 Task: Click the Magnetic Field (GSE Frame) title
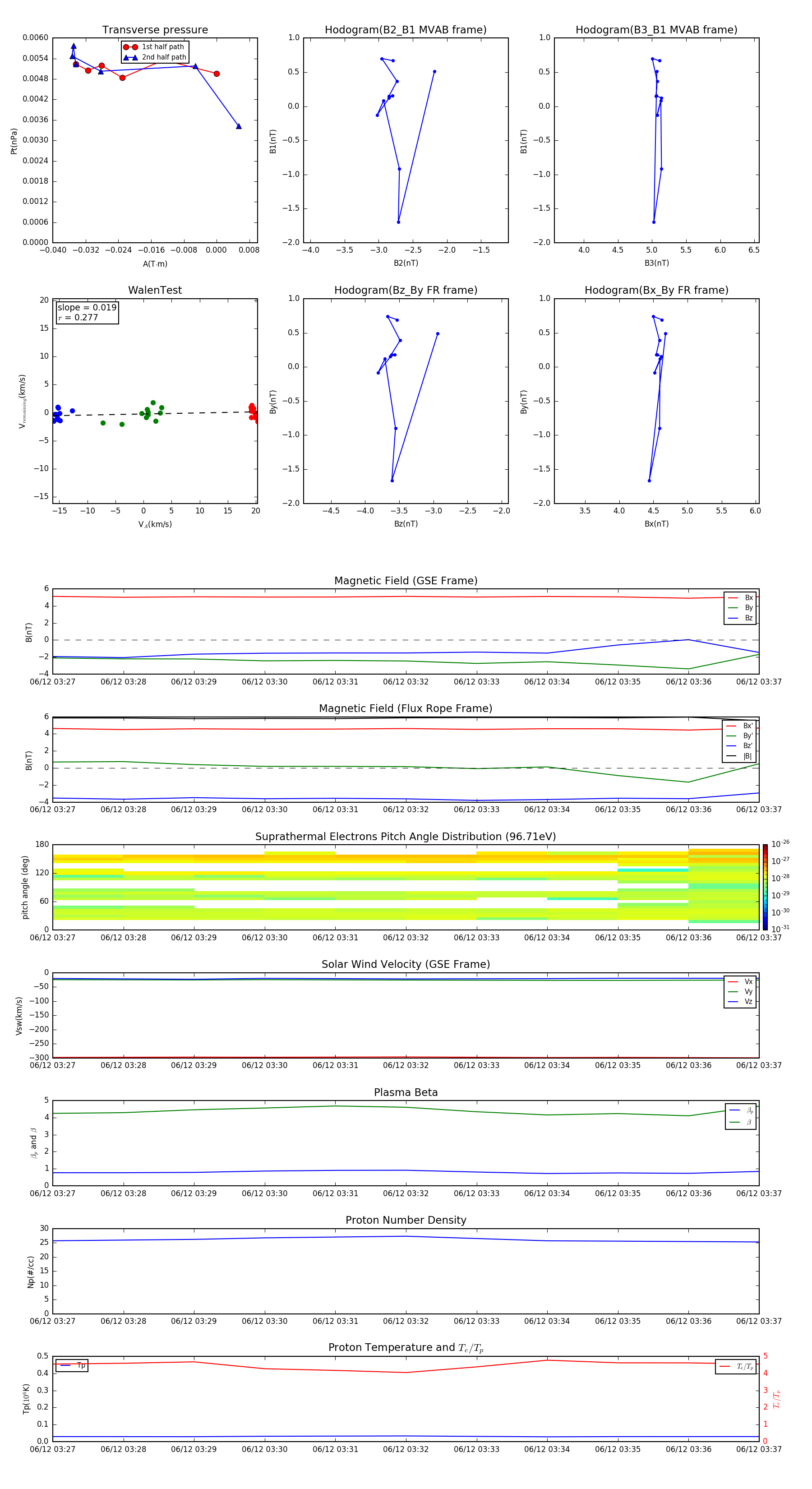click(x=406, y=581)
